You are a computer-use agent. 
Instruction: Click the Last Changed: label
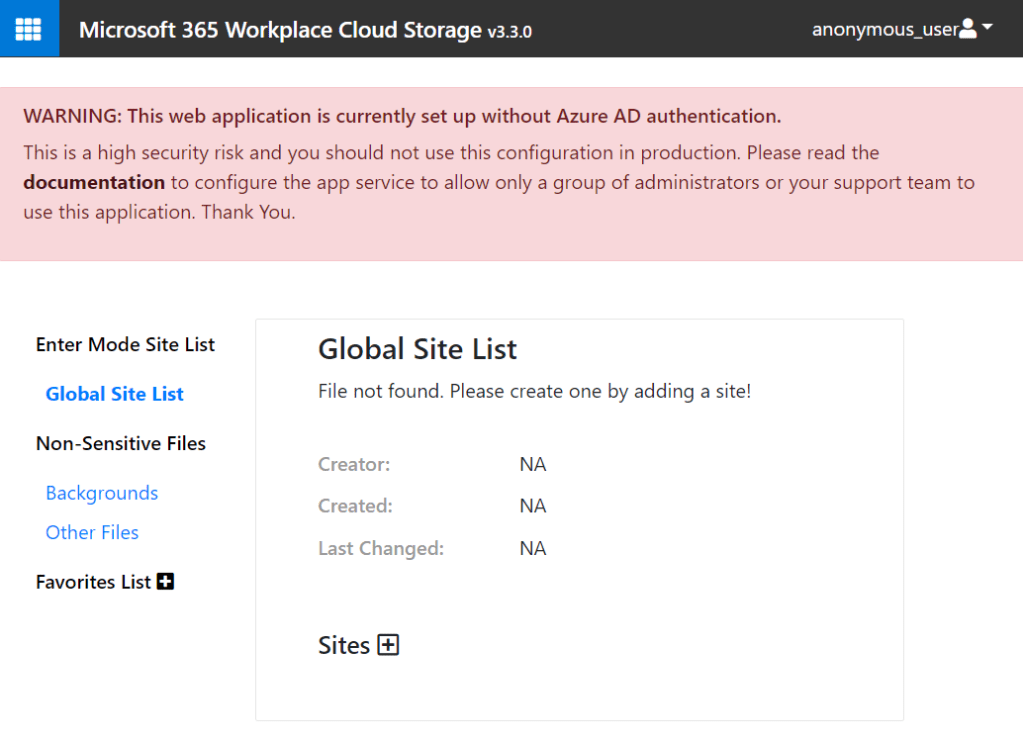pos(381,549)
